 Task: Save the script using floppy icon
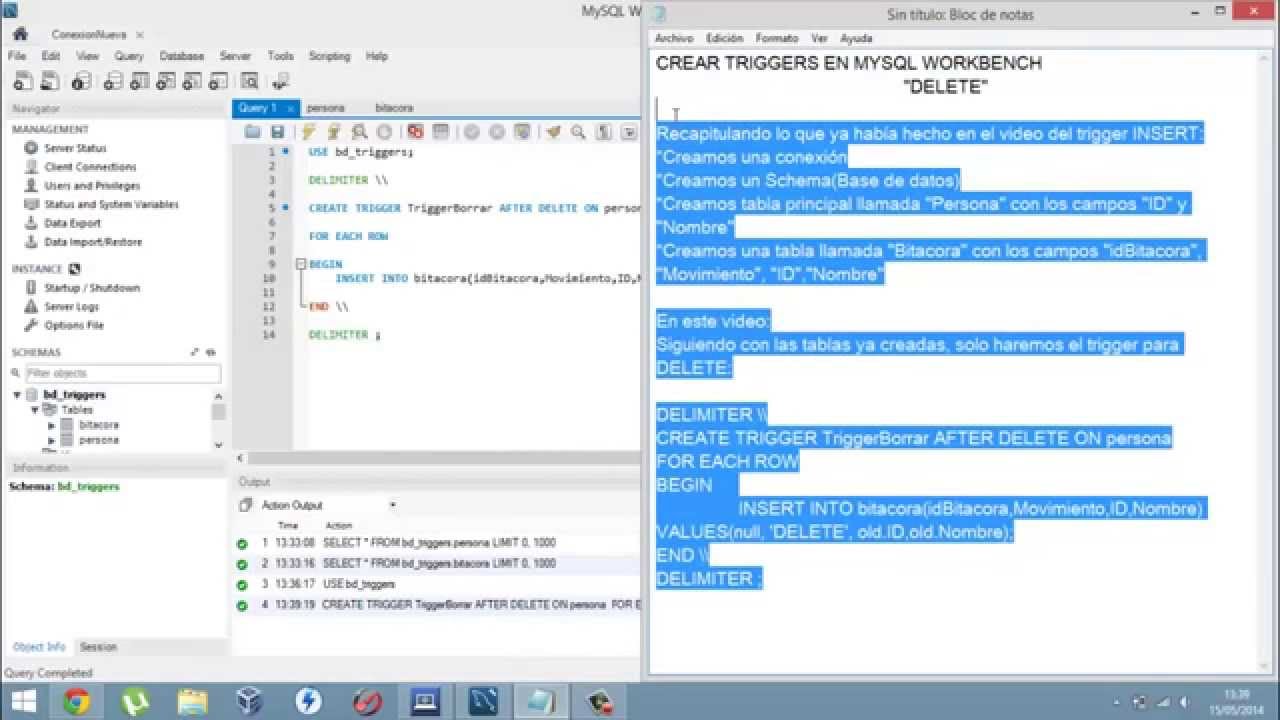277,132
